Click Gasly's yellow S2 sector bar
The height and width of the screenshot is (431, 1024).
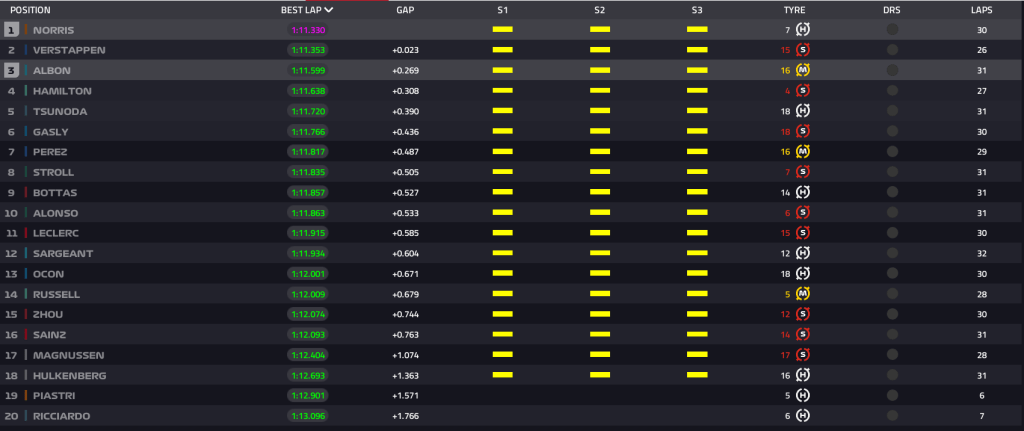600,131
